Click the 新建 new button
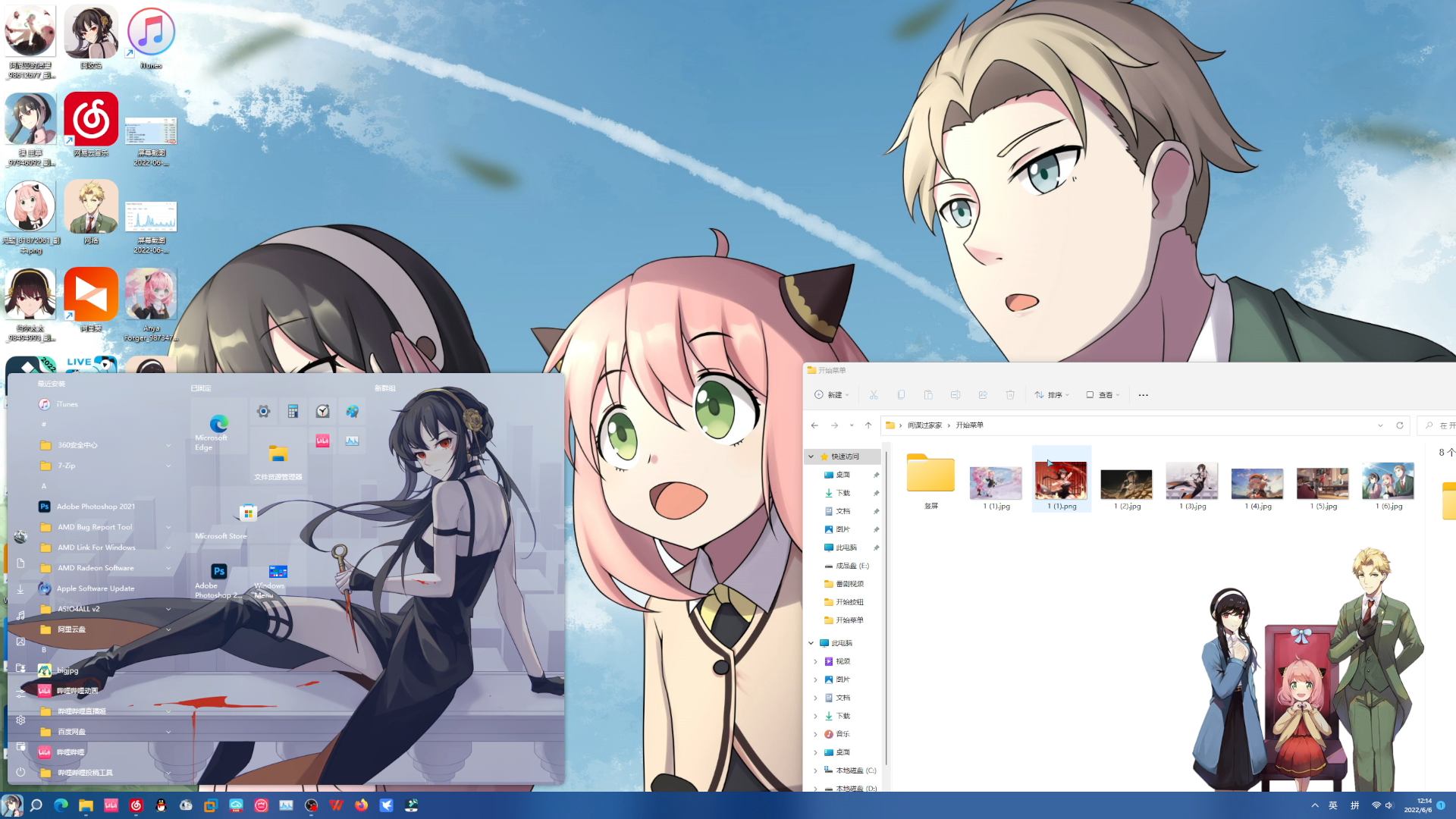Image resolution: width=1456 pixels, height=819 pixels. tap(831, 395)
